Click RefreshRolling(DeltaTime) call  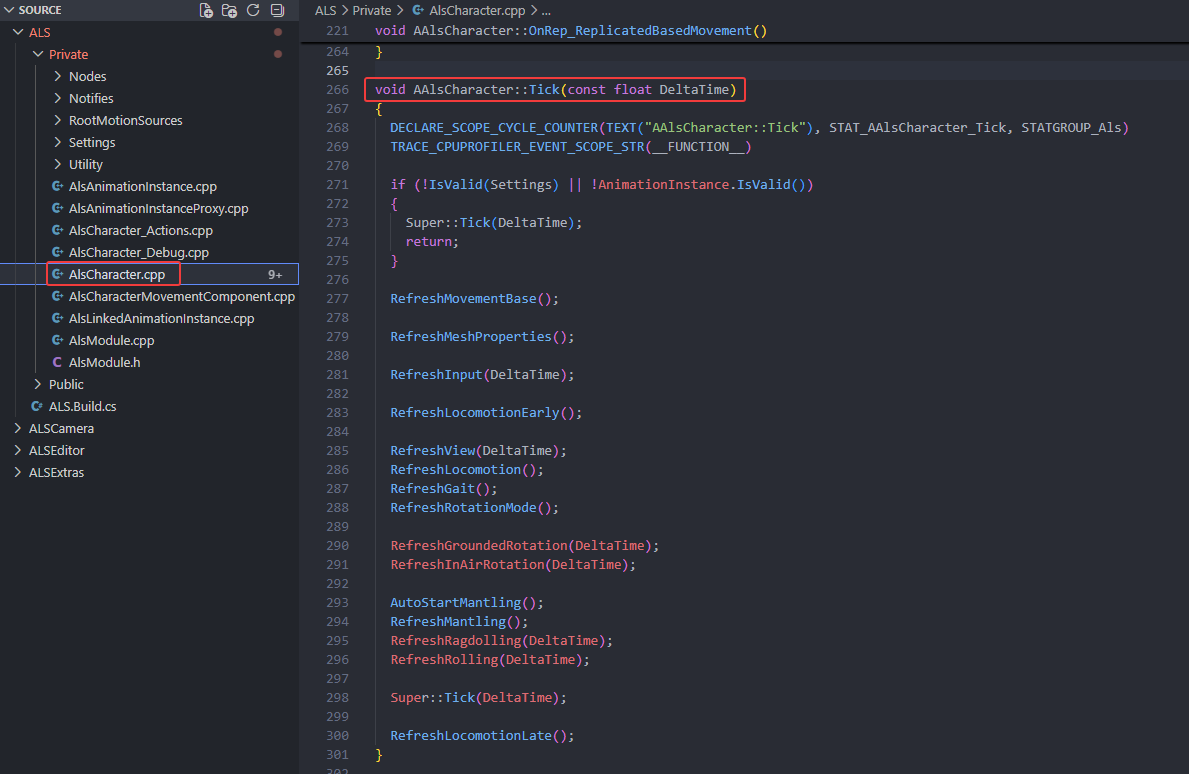coord(490,659)
